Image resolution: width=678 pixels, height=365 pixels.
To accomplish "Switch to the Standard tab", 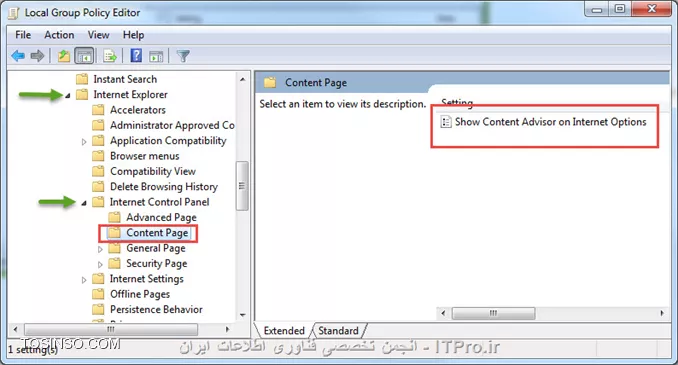I will pos(339,331).
